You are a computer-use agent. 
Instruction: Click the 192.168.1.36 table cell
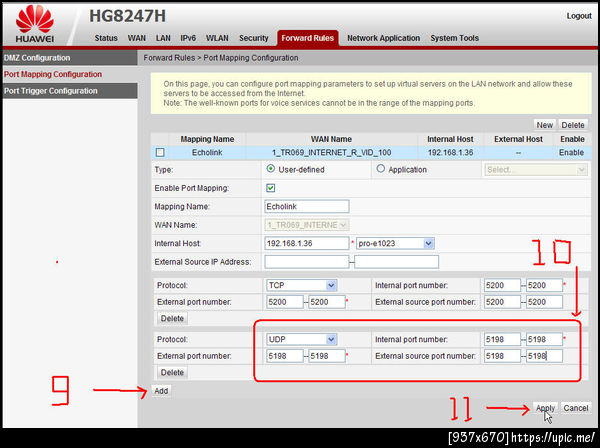[x=450, y=153]
